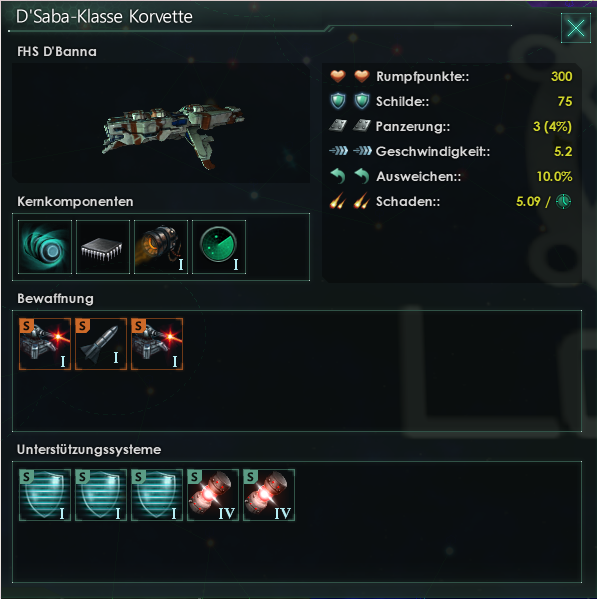Close the D'Saba-Klasse Korvette window
The width and height of the screenshot is (597, 599).
(576, 28)
